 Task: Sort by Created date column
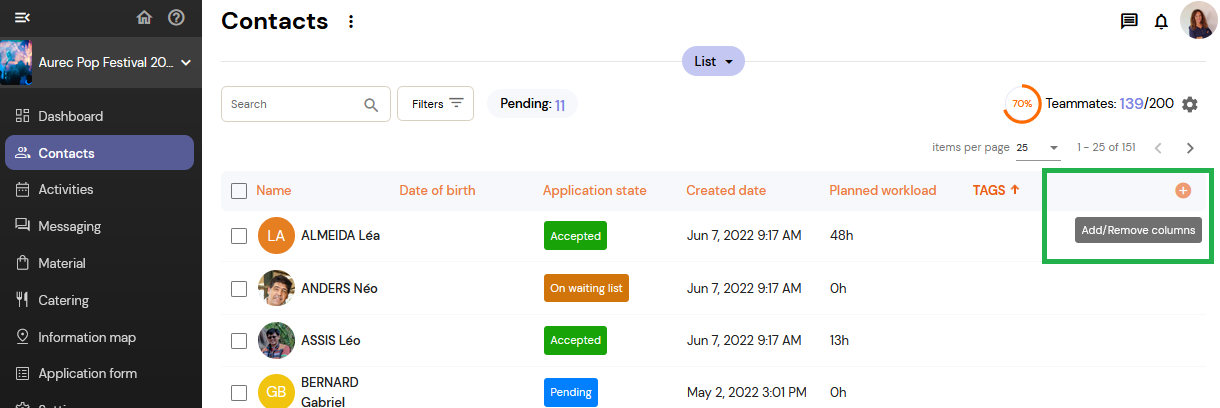[x=726, y=190]
